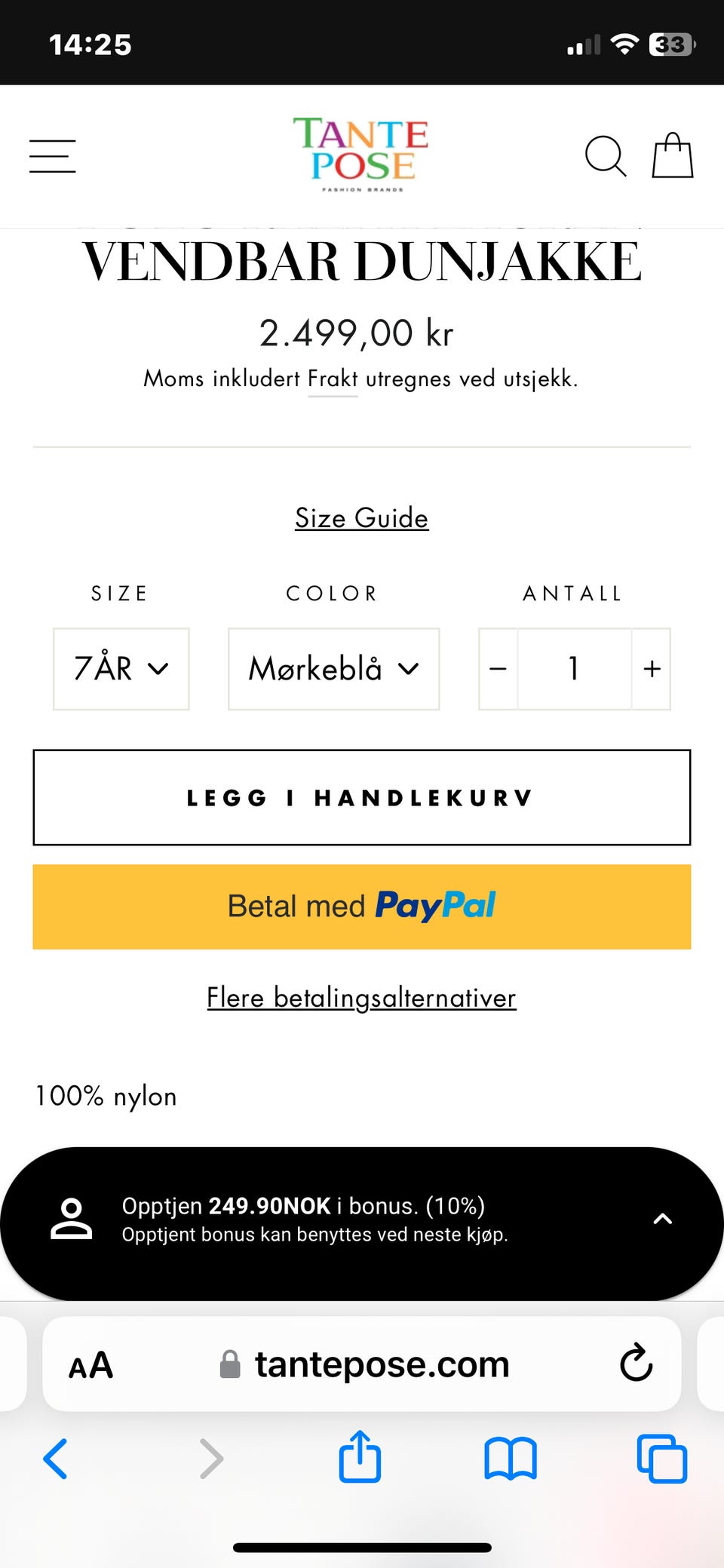The width and height of the screenshot is (724, 1568).
Task: Open the Safari tabs overview icon
Action: [x=662, y=1459]
